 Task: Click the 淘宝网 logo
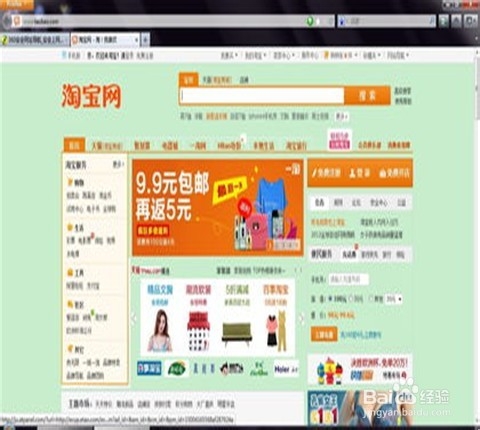[91, 96]
